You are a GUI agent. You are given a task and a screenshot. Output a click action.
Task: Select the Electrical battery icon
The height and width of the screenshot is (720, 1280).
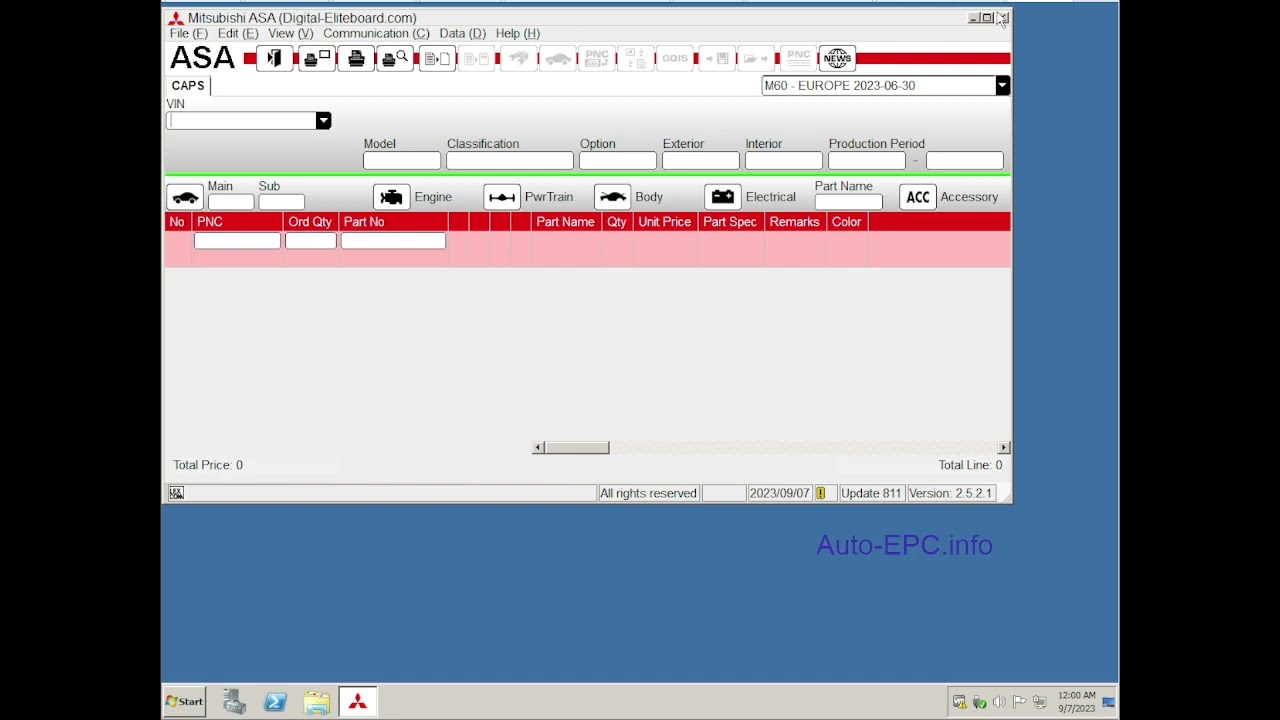click(723, 197)
